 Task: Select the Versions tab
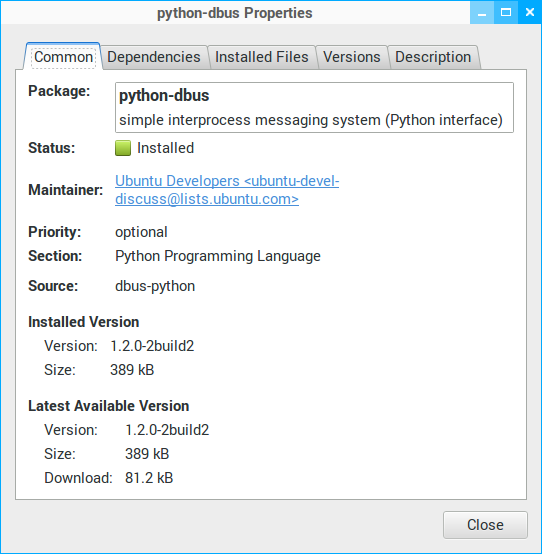[x=352, y=57]
